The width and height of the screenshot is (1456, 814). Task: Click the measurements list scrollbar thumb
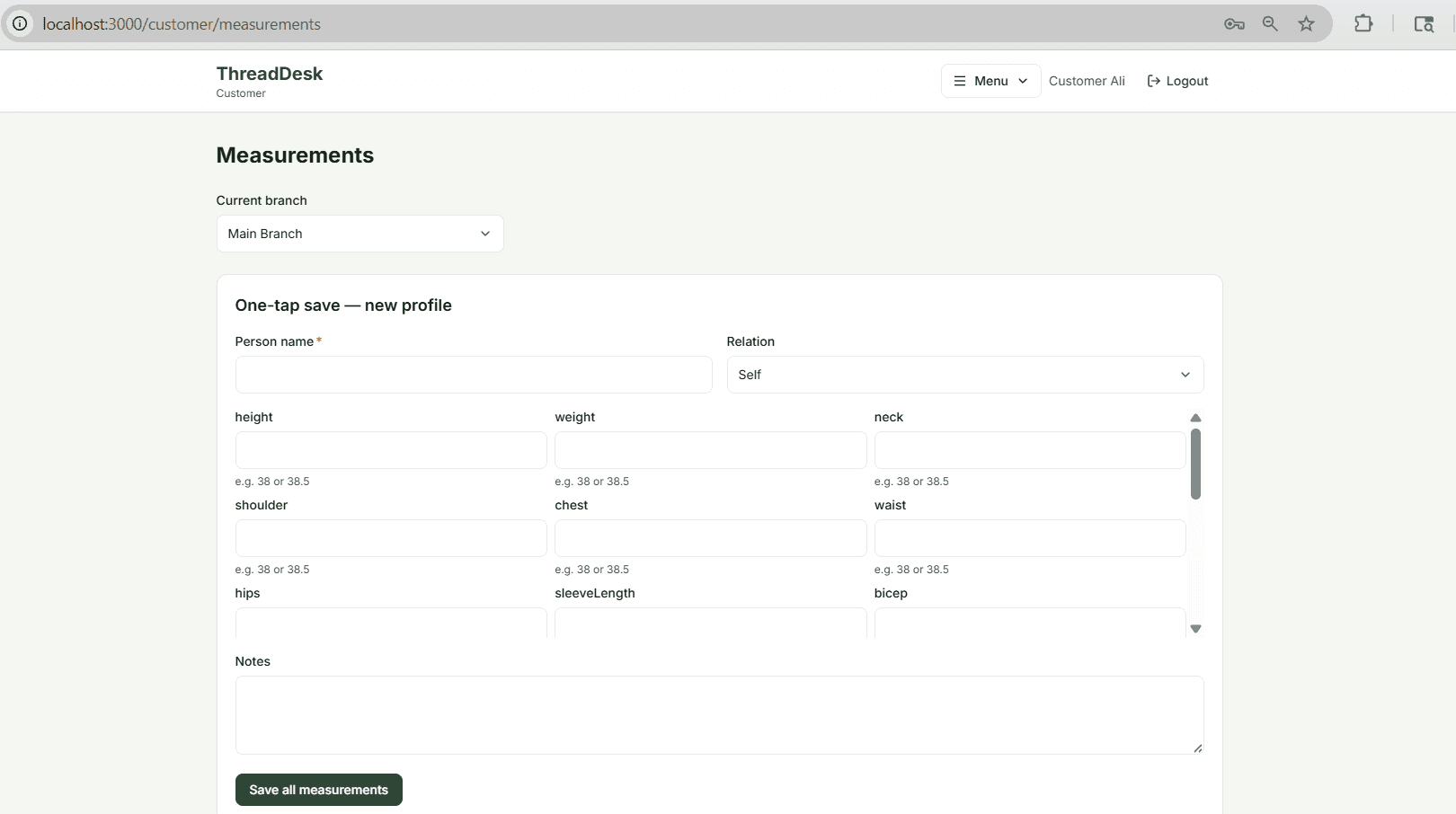point(1195,464)
